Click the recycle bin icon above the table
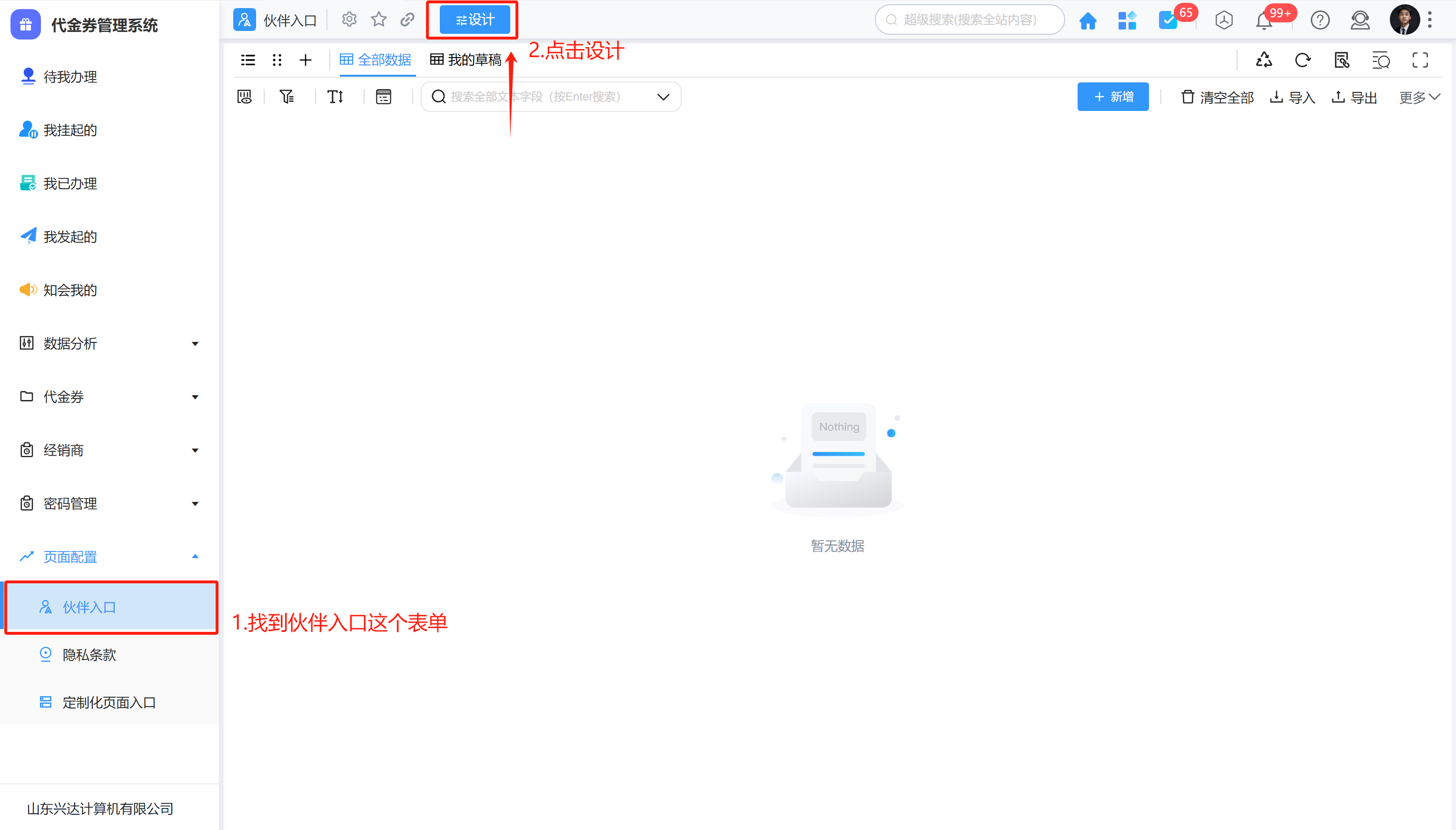Viewport: 1456px width, 830px height. pos(1264,60)
